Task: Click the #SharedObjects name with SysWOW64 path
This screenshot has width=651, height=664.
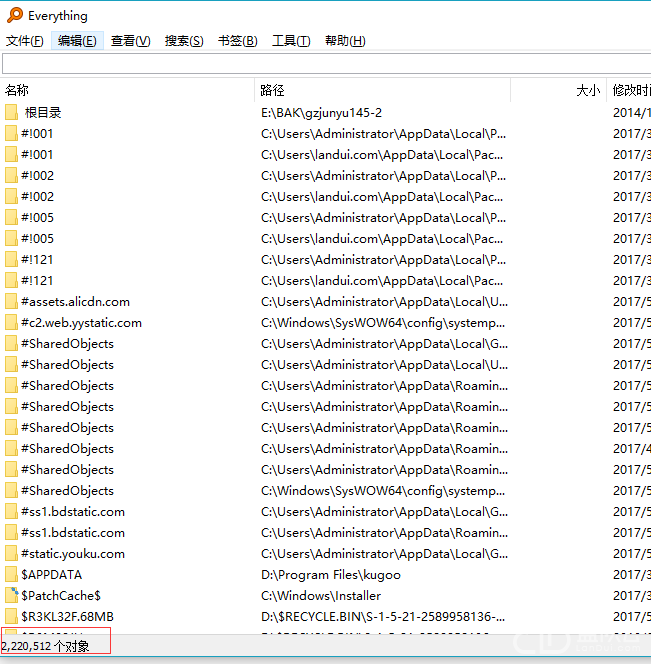Action: 67,491
